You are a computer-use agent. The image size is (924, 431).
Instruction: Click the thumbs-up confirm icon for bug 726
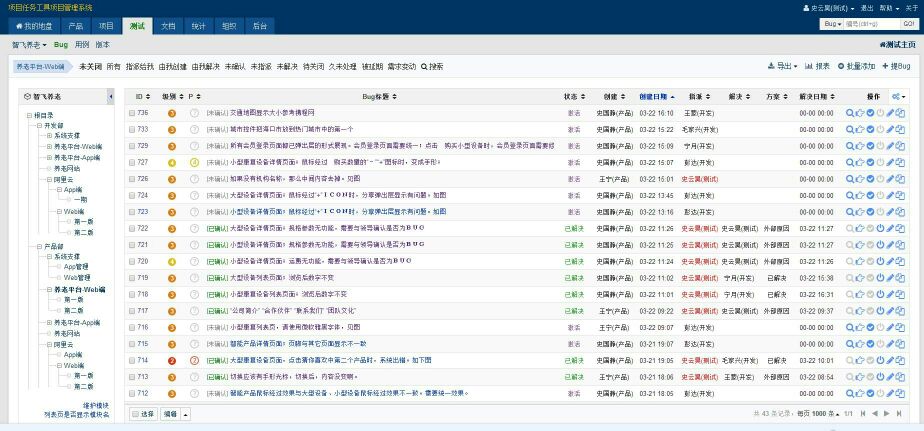click(x=860, y=178)
